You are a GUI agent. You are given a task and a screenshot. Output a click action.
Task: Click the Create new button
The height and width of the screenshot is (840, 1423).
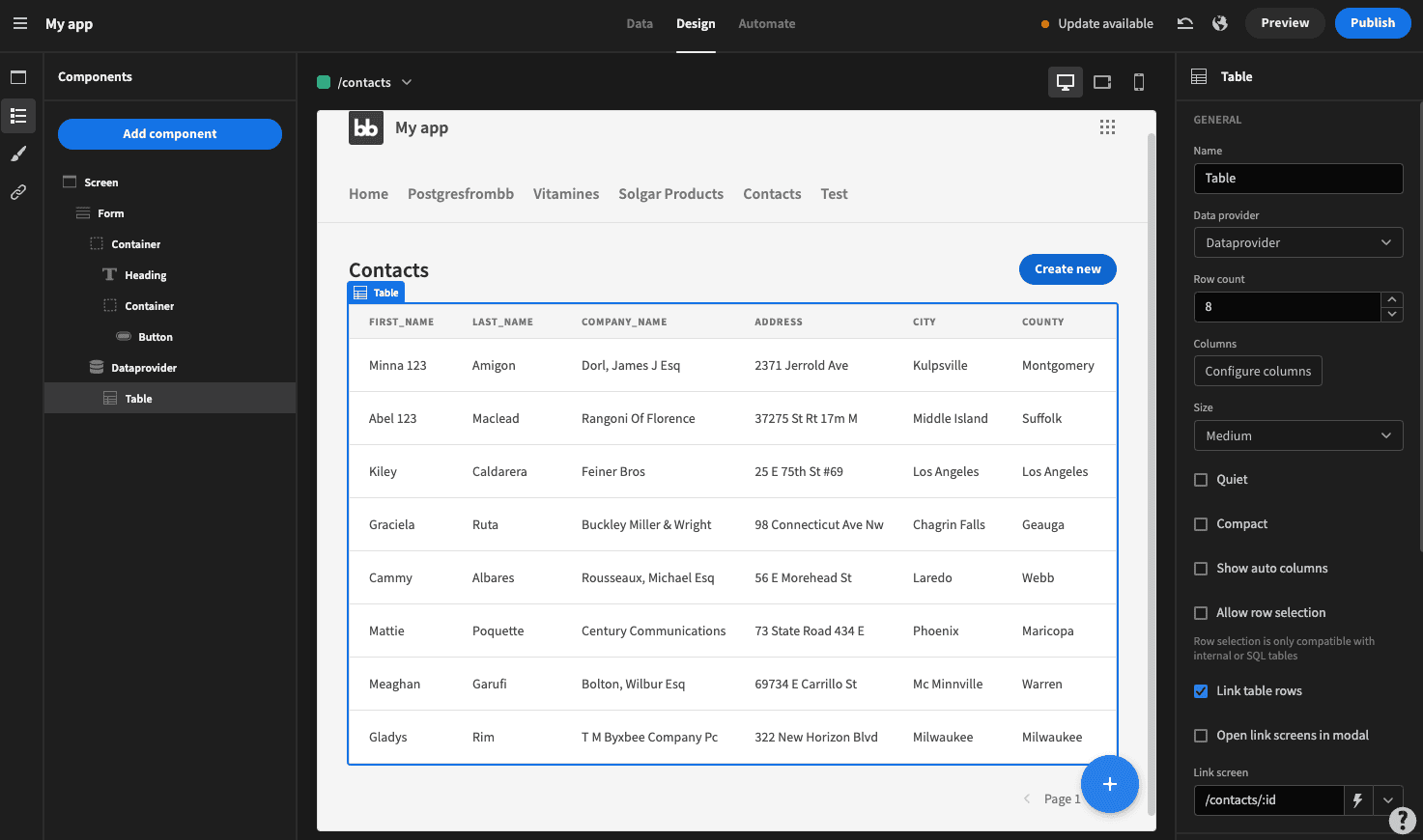tap(1067, 269)
